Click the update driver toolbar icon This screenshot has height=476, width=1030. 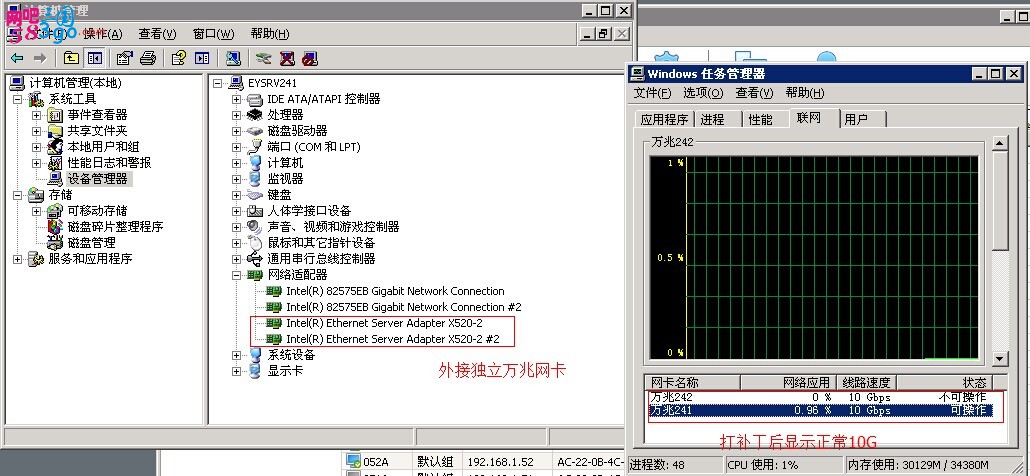(x=263, y=58)
